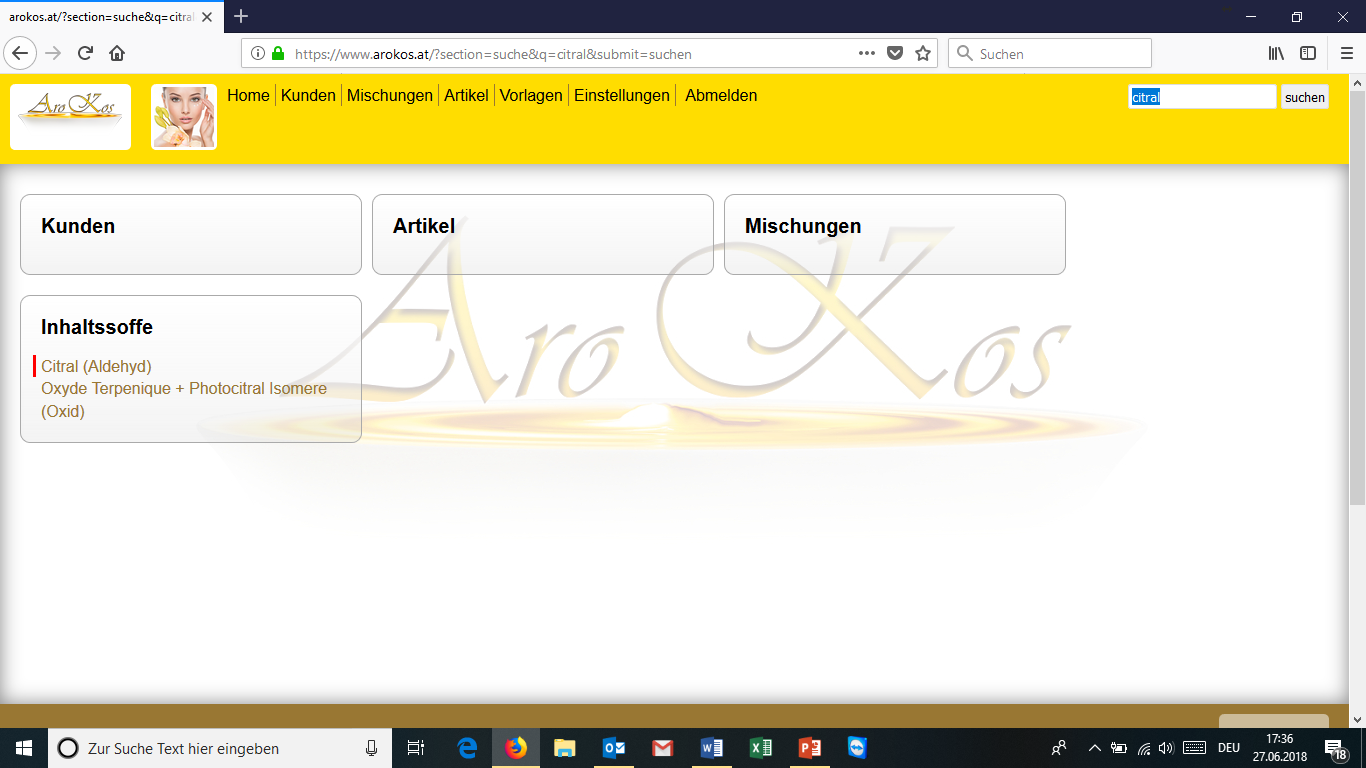1366x768 pixels.
Task: Open the Artikel menu item
Action: tap(466, 96)
